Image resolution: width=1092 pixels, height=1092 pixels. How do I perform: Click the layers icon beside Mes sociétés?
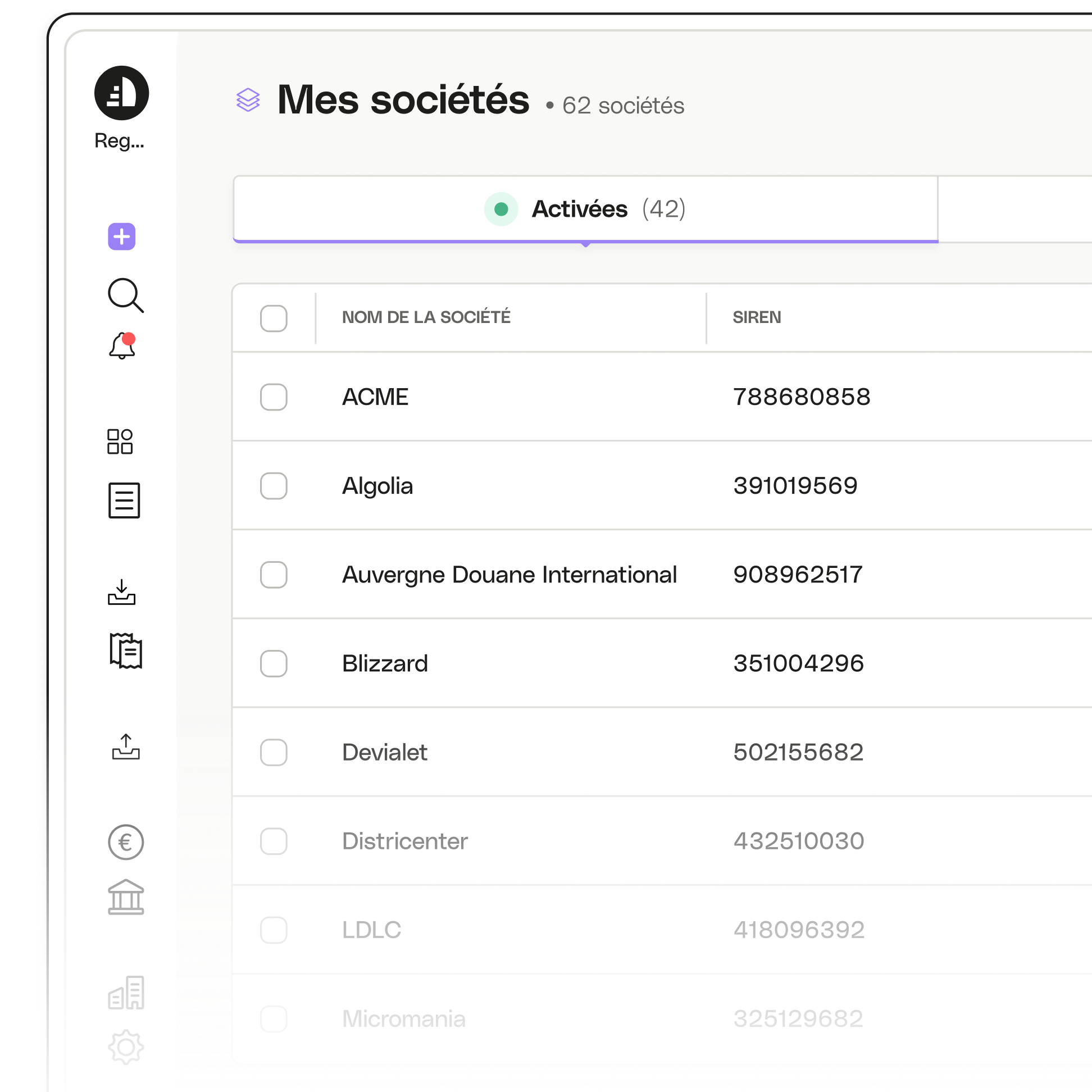click(248, 100)
